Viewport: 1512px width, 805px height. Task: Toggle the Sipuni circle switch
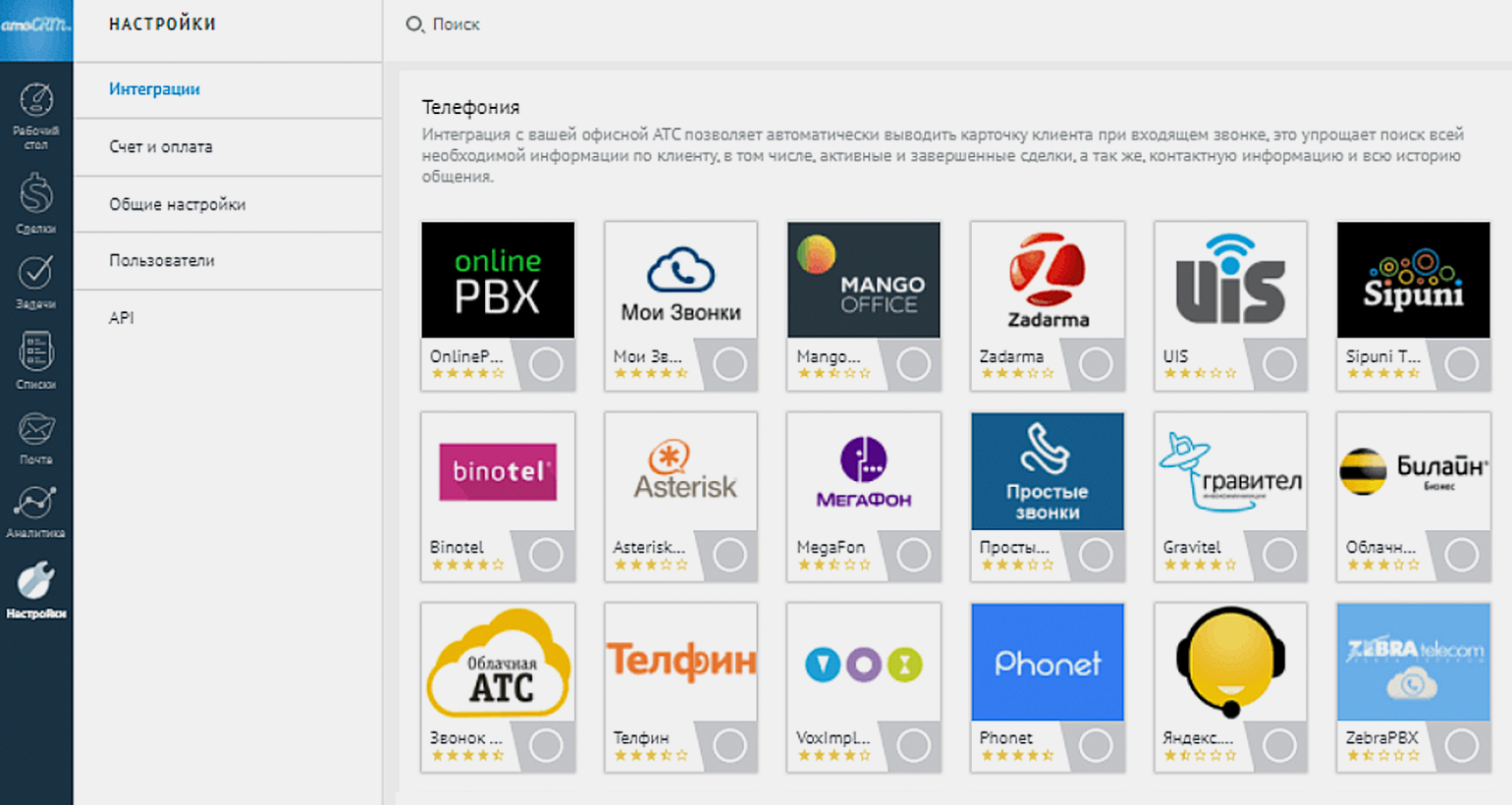tap(1462, 364)
